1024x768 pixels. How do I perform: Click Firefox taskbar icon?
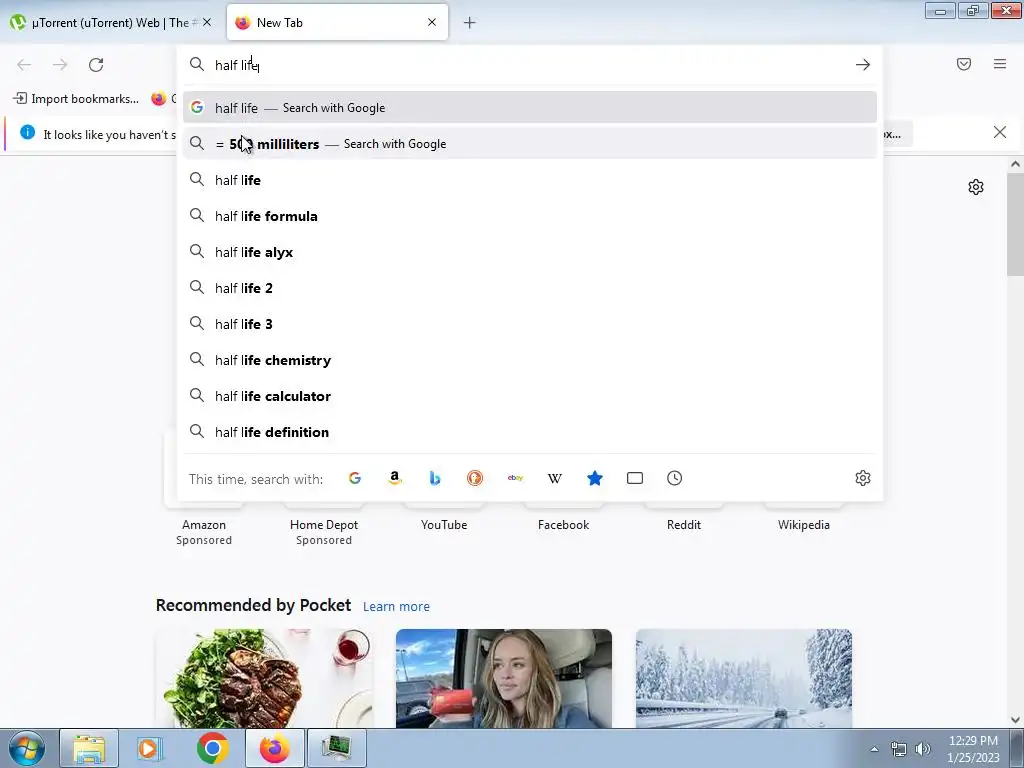click(275, 748)
